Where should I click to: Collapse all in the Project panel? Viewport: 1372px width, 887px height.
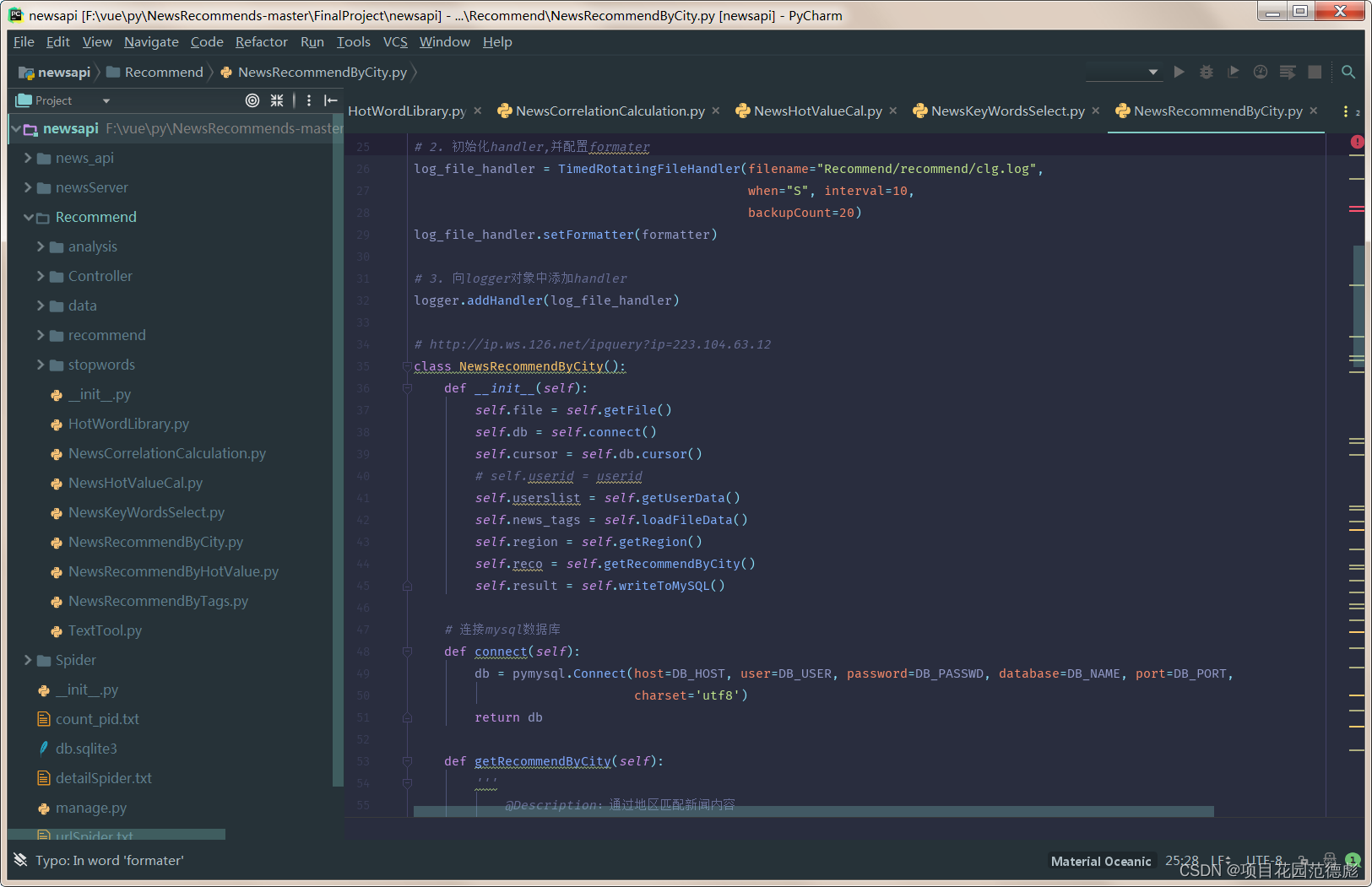[x=277, y=100]
